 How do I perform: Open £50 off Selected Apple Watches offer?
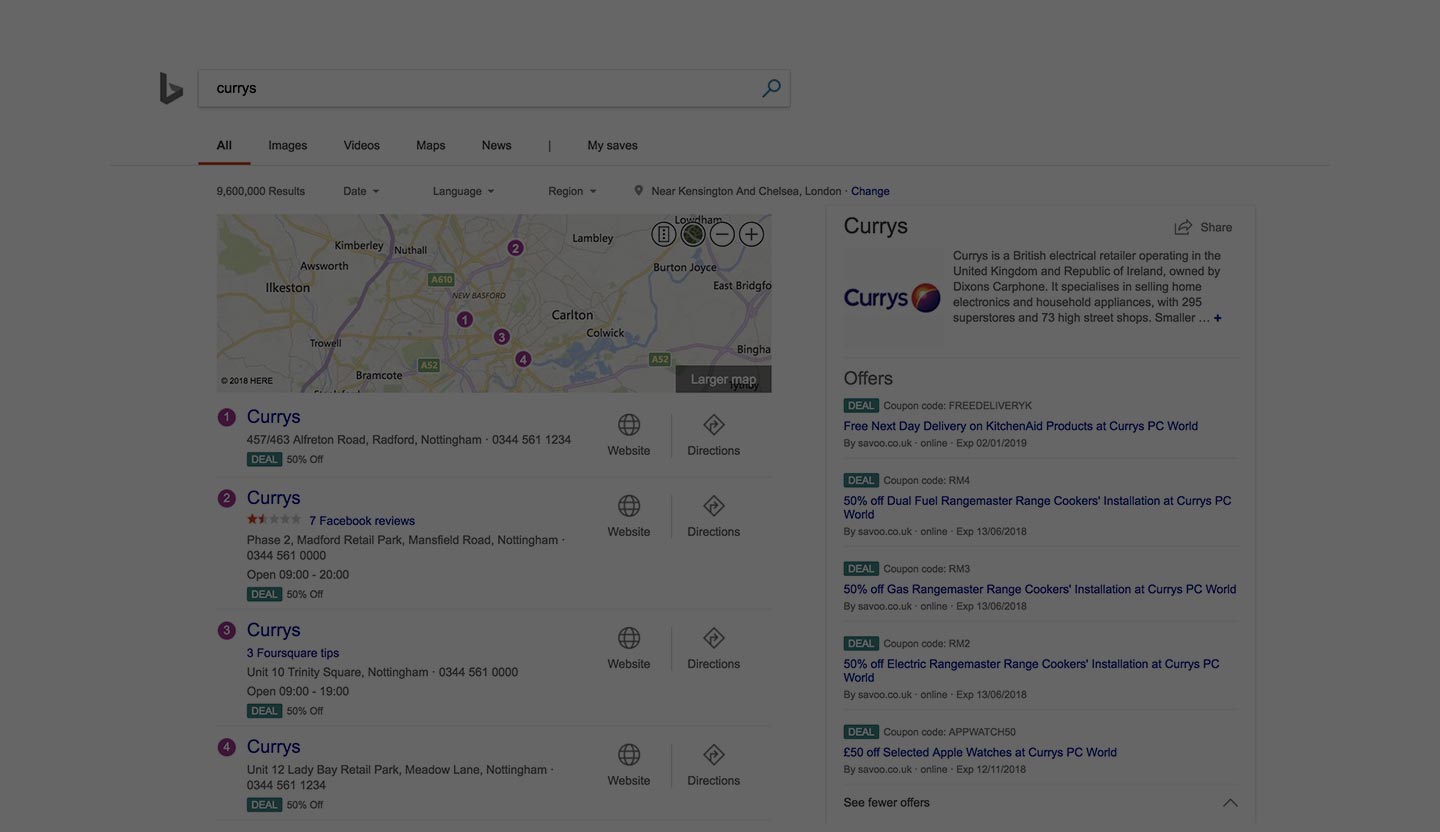pos(980,753)
